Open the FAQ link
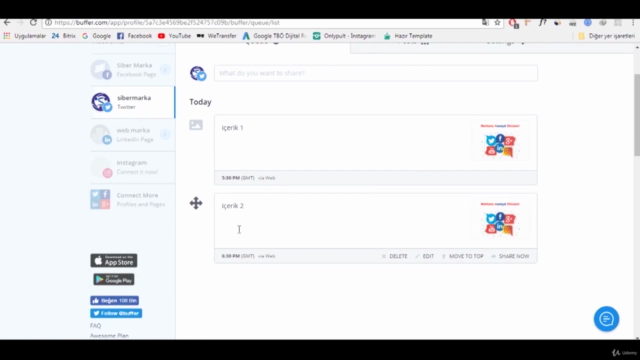 click(96, 326)
